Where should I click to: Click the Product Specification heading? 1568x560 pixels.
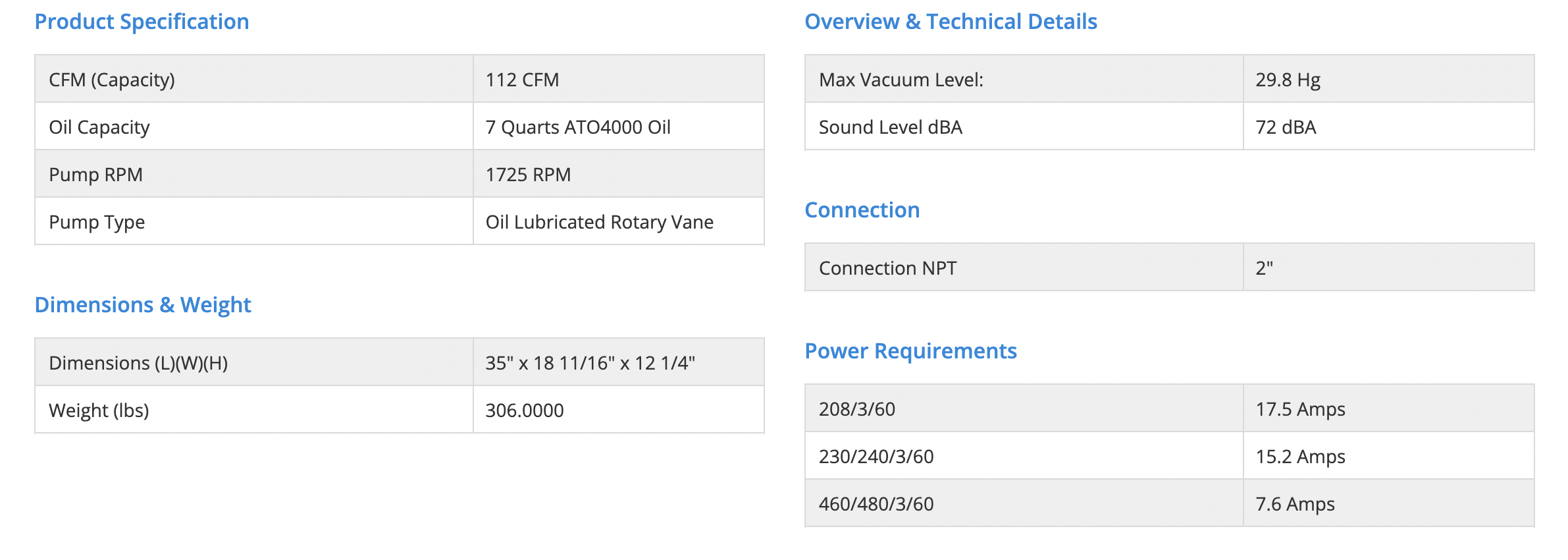142,22
